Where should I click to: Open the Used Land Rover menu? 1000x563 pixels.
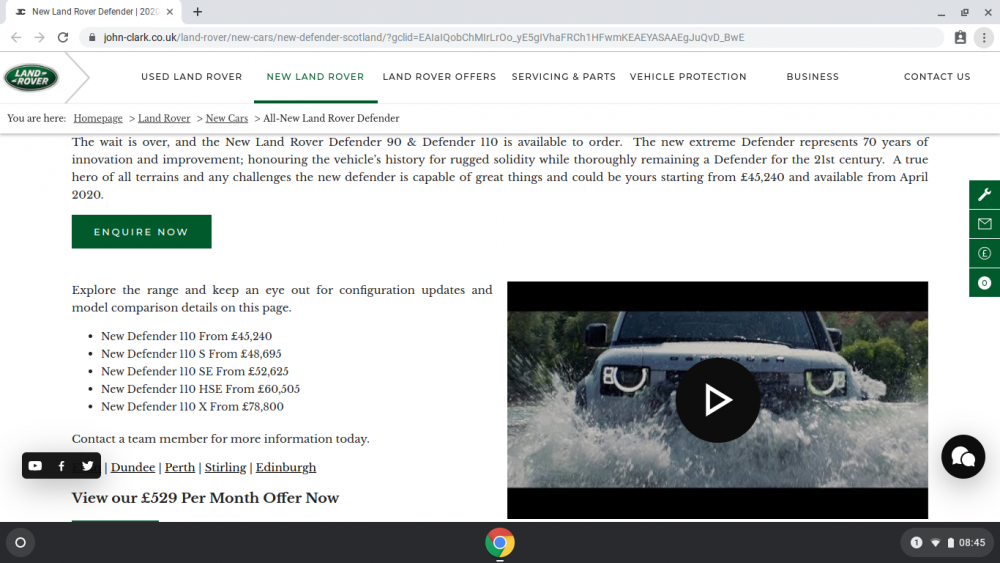[x=192, y=77]
